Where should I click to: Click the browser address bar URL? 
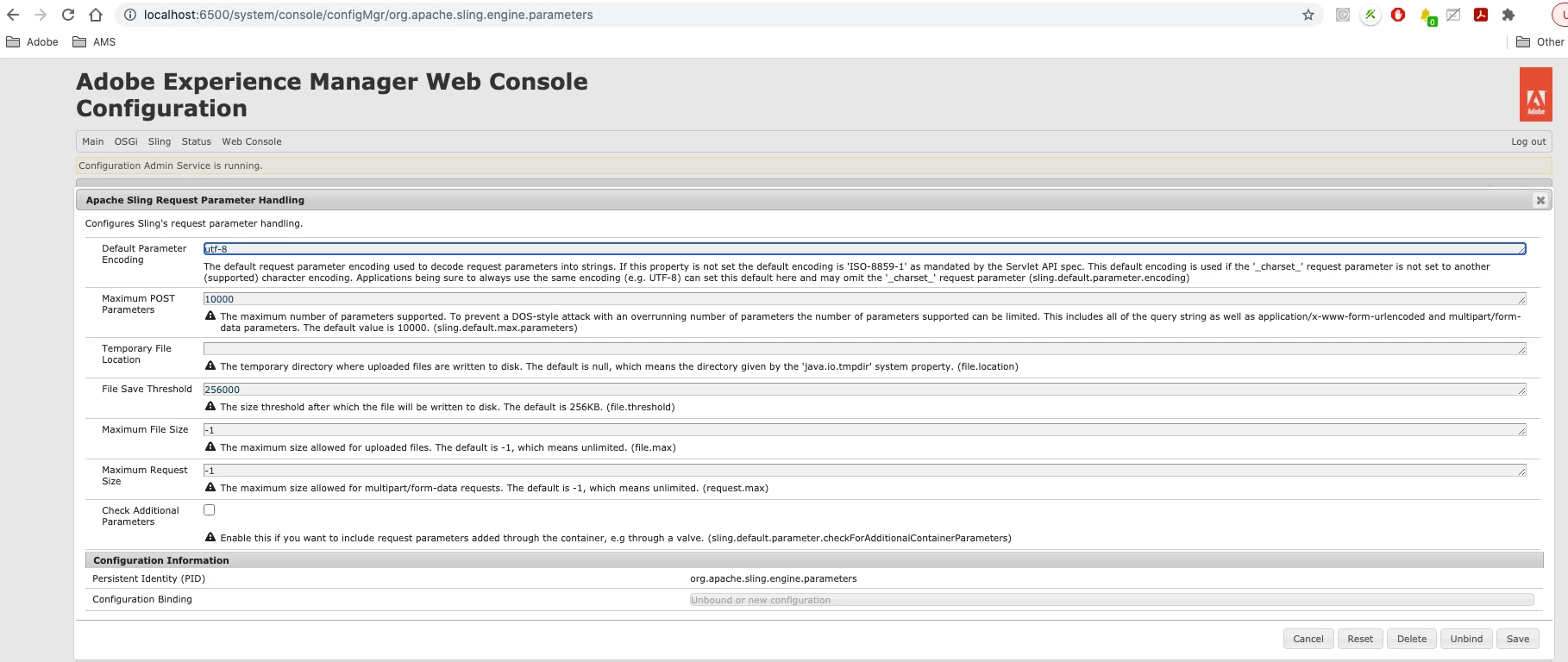(x=368, y=15)
